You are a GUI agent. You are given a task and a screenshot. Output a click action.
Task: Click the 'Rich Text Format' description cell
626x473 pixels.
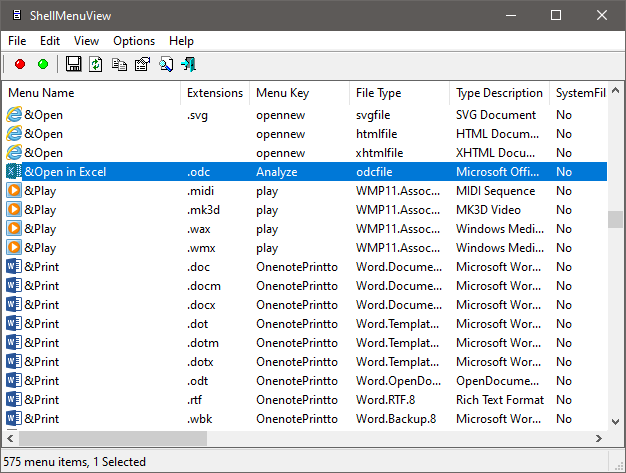click(x=500, y=400)
